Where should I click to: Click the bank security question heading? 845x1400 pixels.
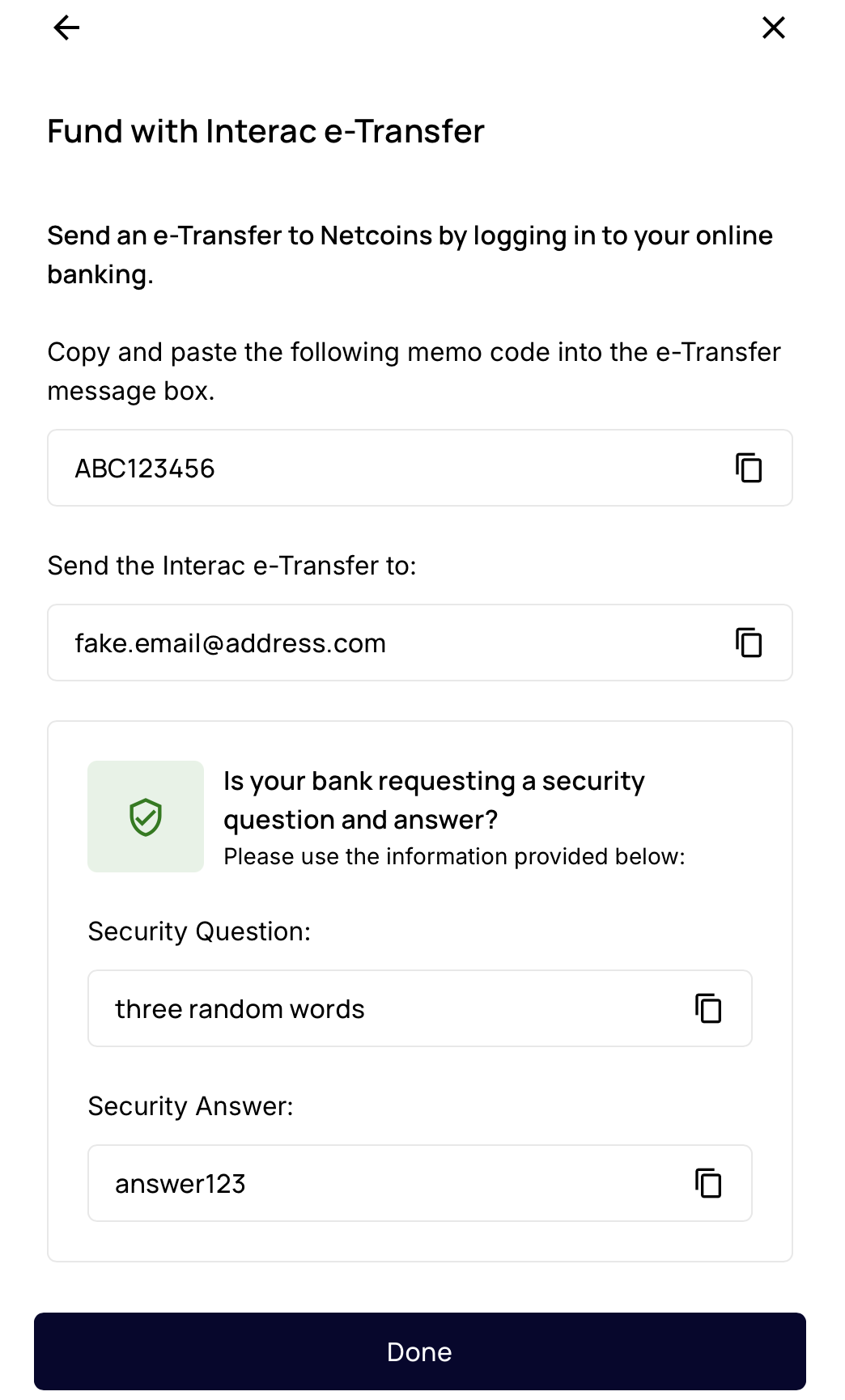pos(434,800)
